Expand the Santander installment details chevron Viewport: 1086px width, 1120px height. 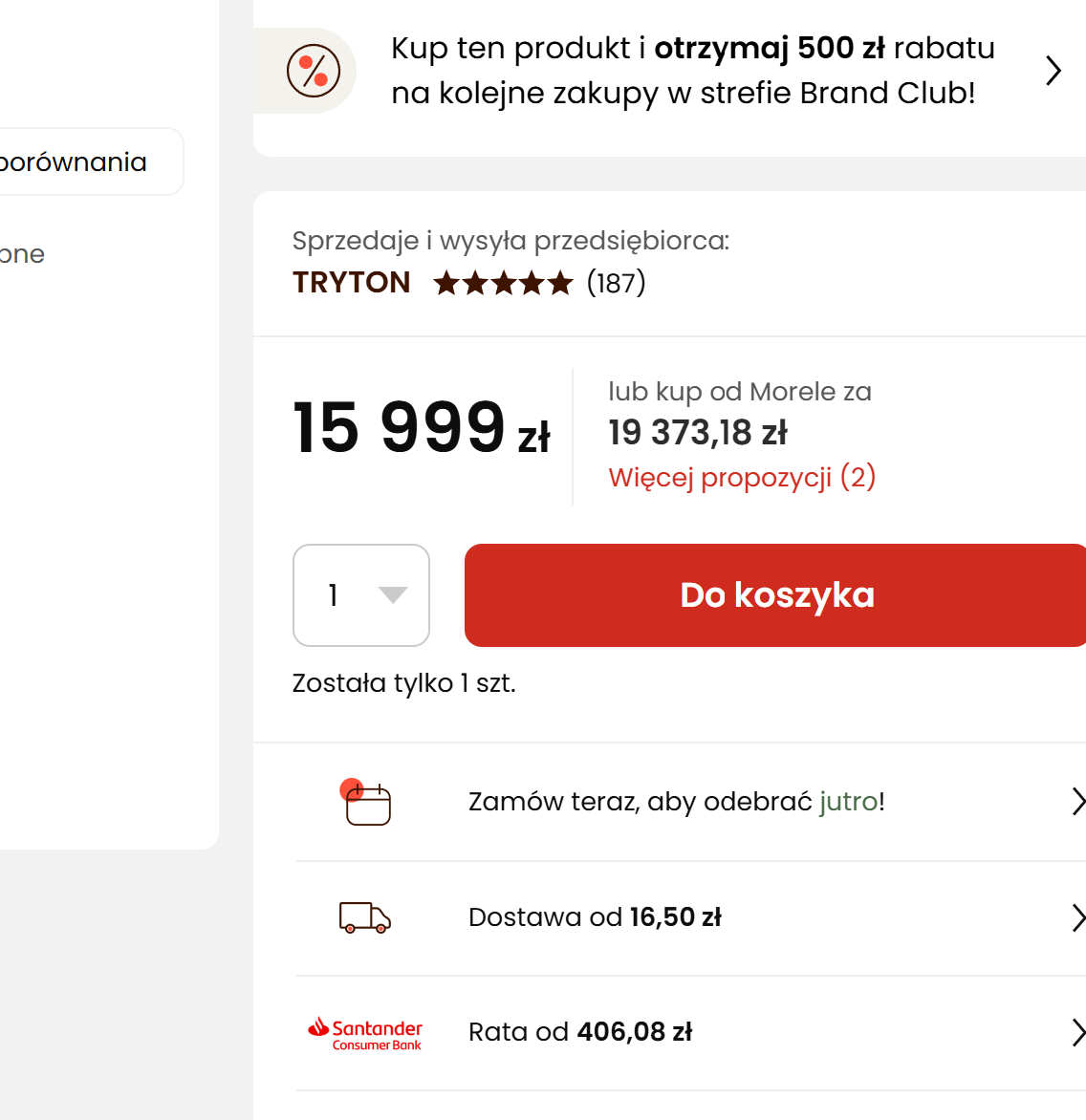(1077, 1033)
